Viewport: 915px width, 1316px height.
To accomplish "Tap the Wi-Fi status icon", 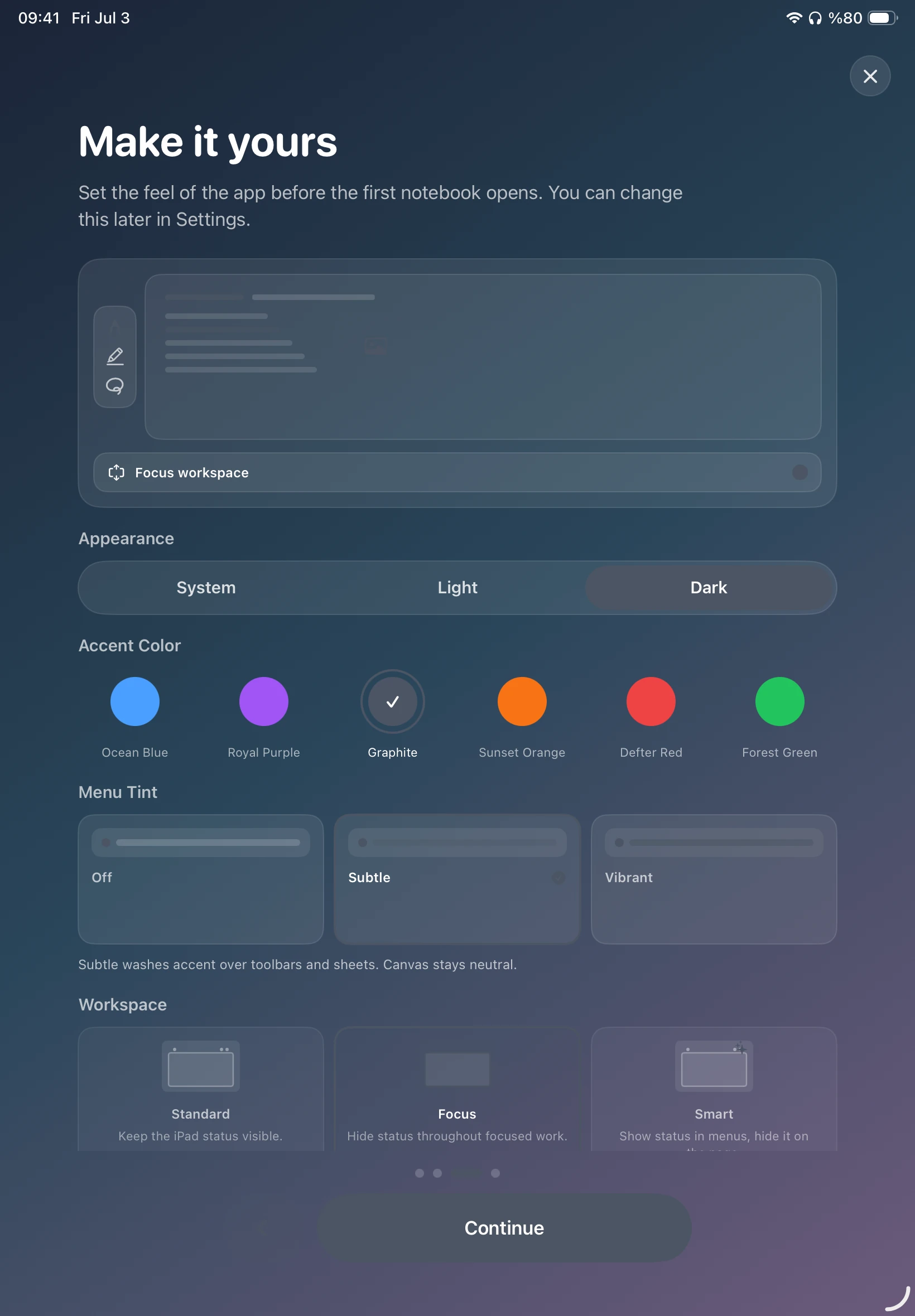I will [793, 18].
